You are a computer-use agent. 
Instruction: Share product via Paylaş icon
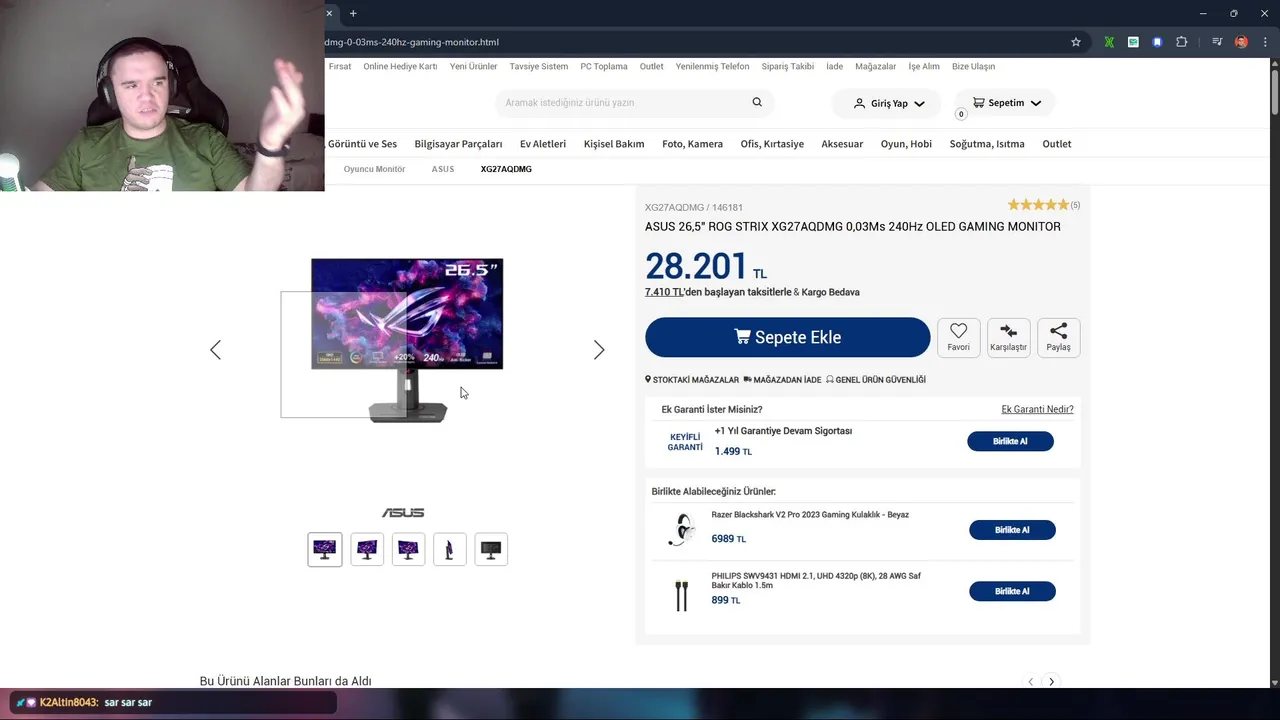[1058, 337]
